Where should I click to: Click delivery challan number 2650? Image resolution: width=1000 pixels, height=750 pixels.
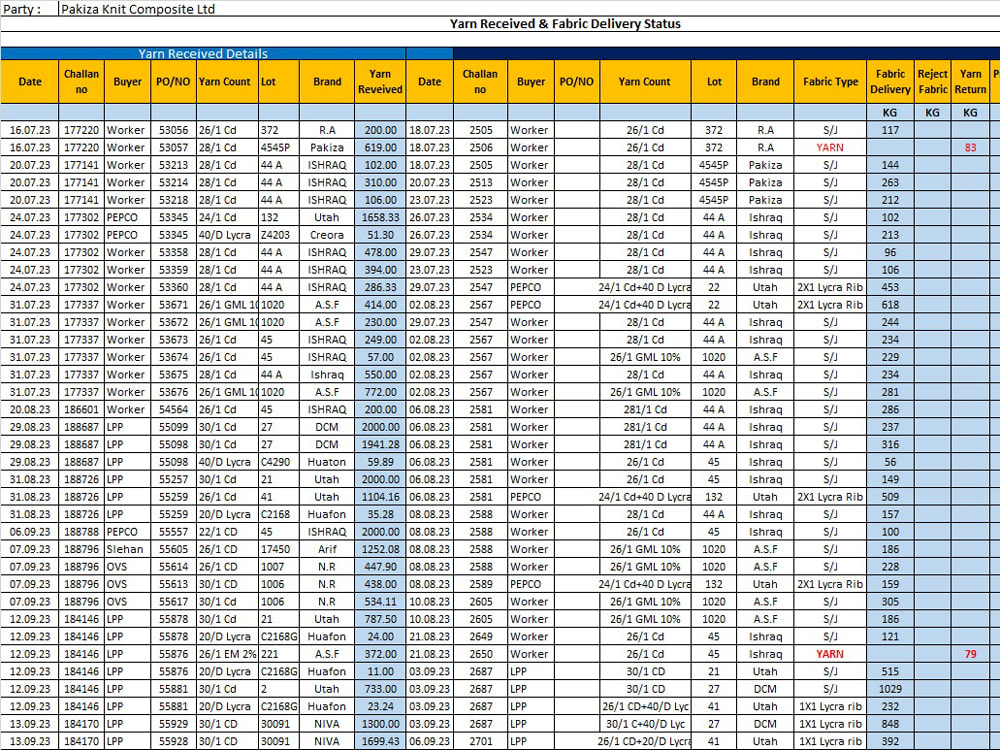(480, 654)
